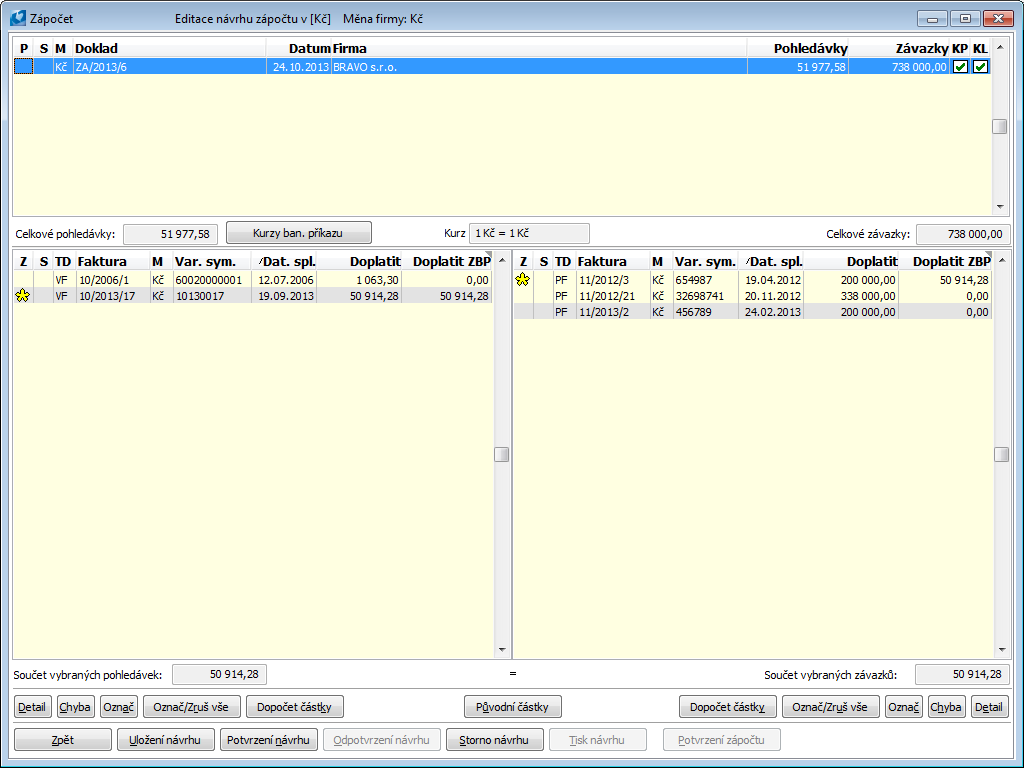1024x768 pixels.
Task: Go back with Zpět button
Action: tap(63, 740)
